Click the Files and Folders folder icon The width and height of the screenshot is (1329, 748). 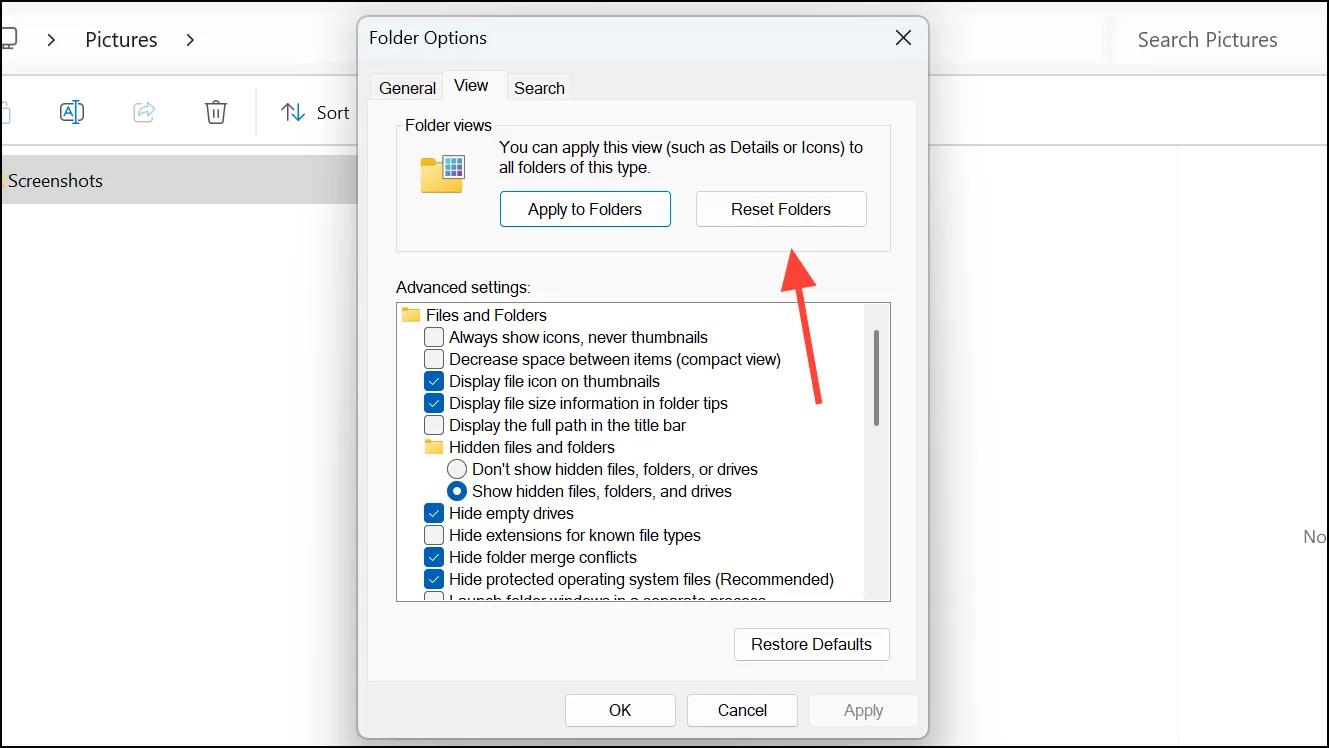(411, 315)
